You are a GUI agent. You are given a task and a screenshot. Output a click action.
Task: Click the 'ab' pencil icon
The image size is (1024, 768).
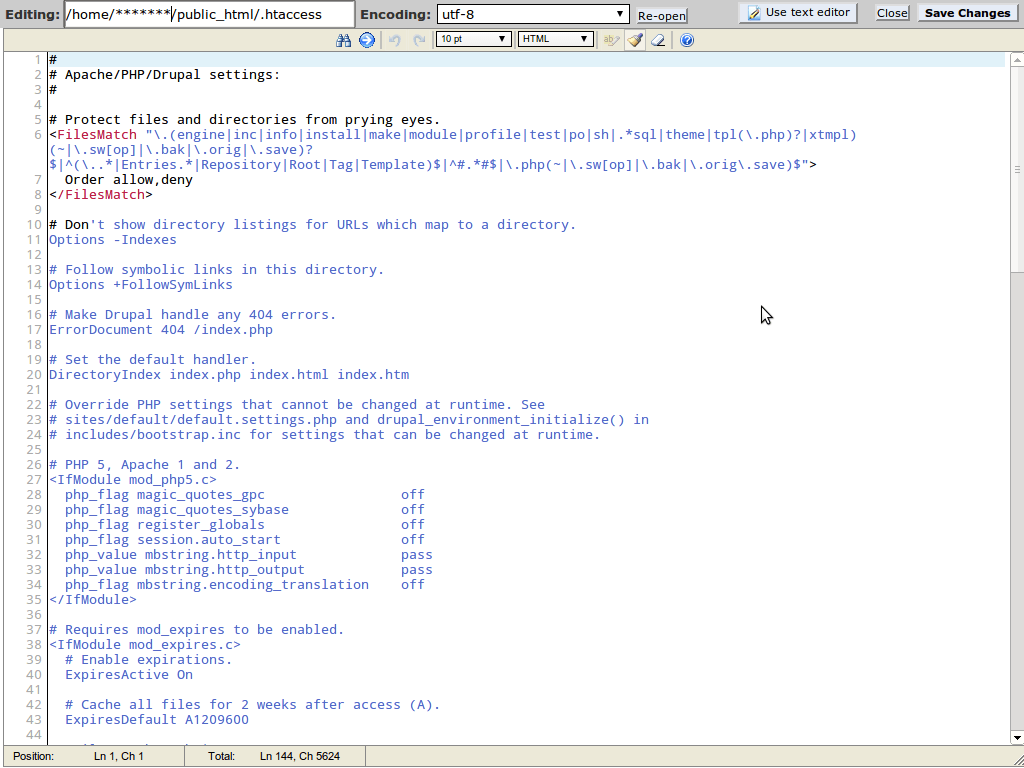click(611, 40)
